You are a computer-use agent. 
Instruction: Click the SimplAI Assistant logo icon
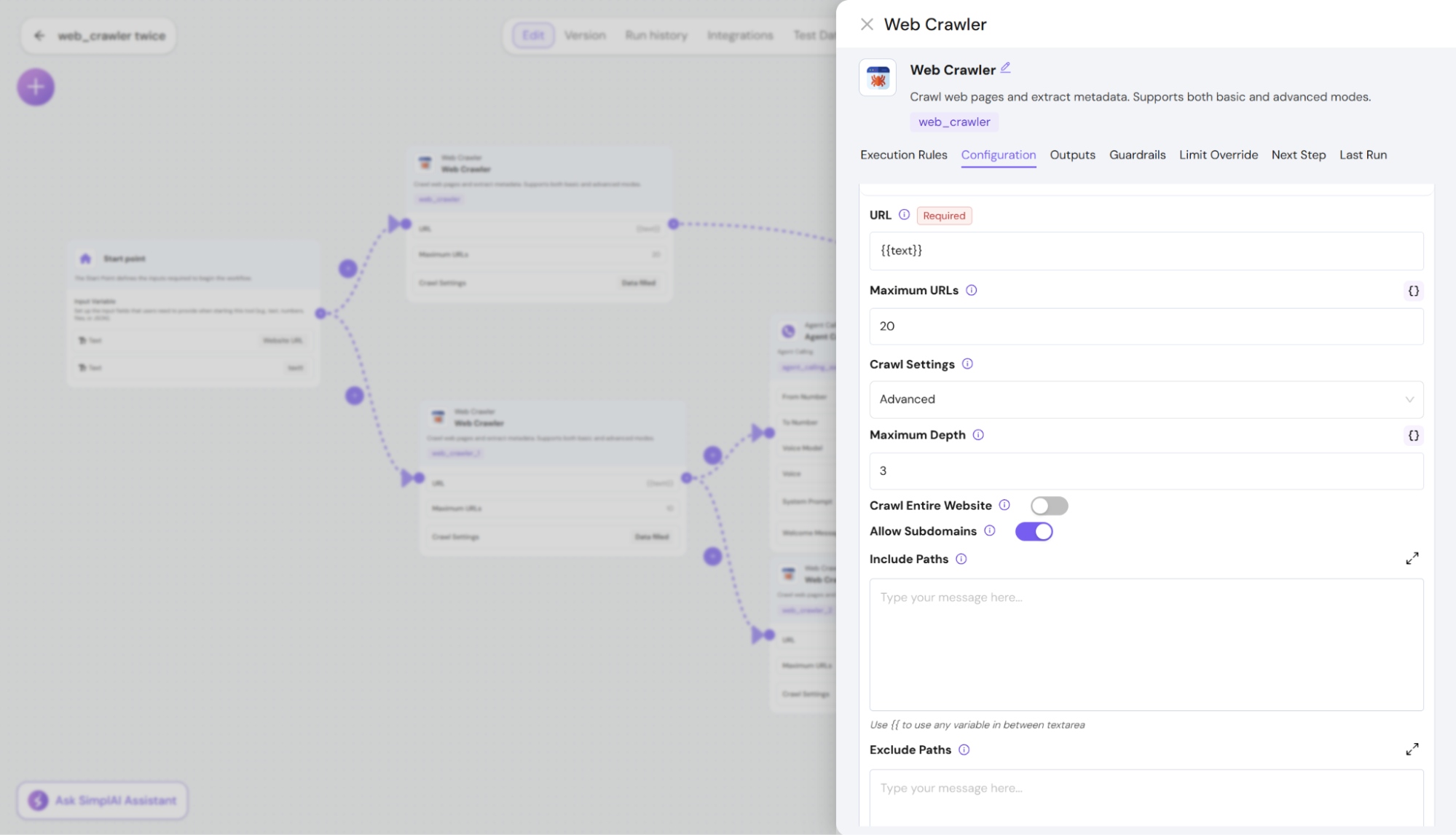39,800
